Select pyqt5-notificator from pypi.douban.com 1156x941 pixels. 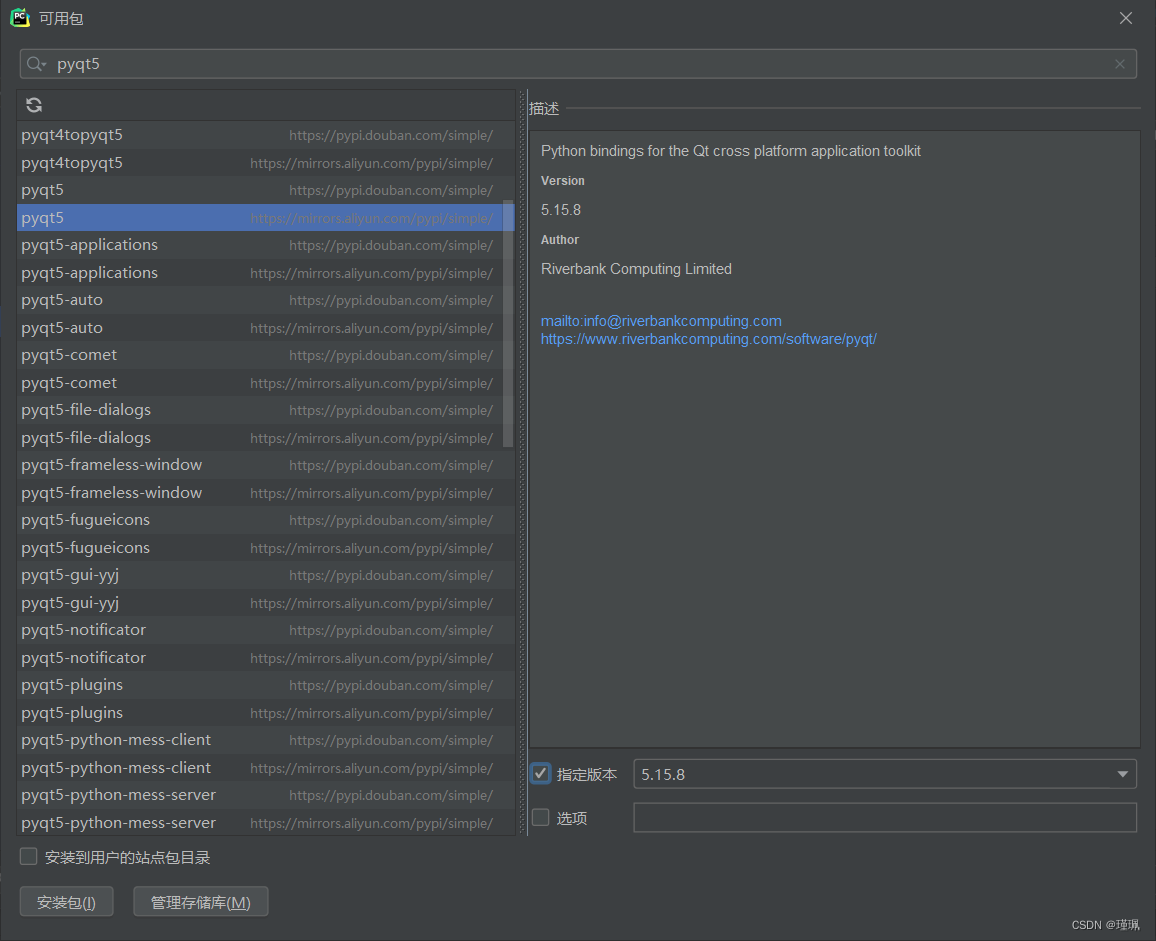(265, 630)
